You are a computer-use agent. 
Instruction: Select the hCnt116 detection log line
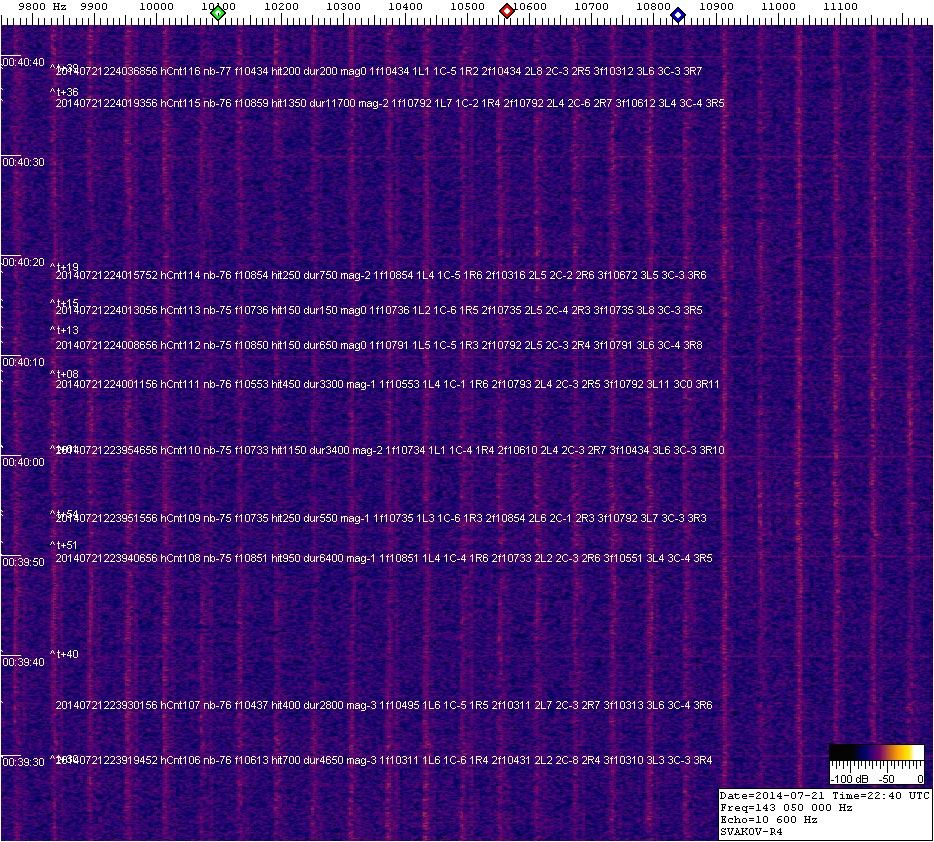[378, 72]
